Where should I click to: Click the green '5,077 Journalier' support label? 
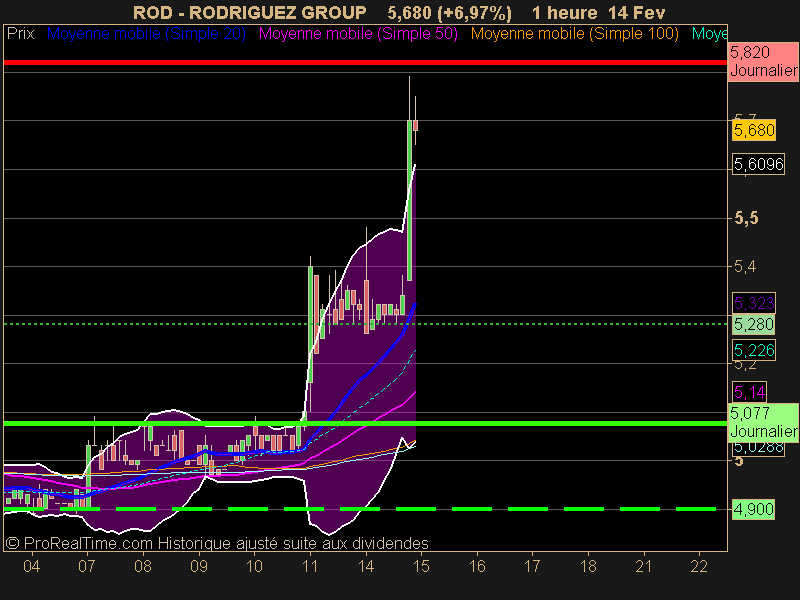[763, 422]
